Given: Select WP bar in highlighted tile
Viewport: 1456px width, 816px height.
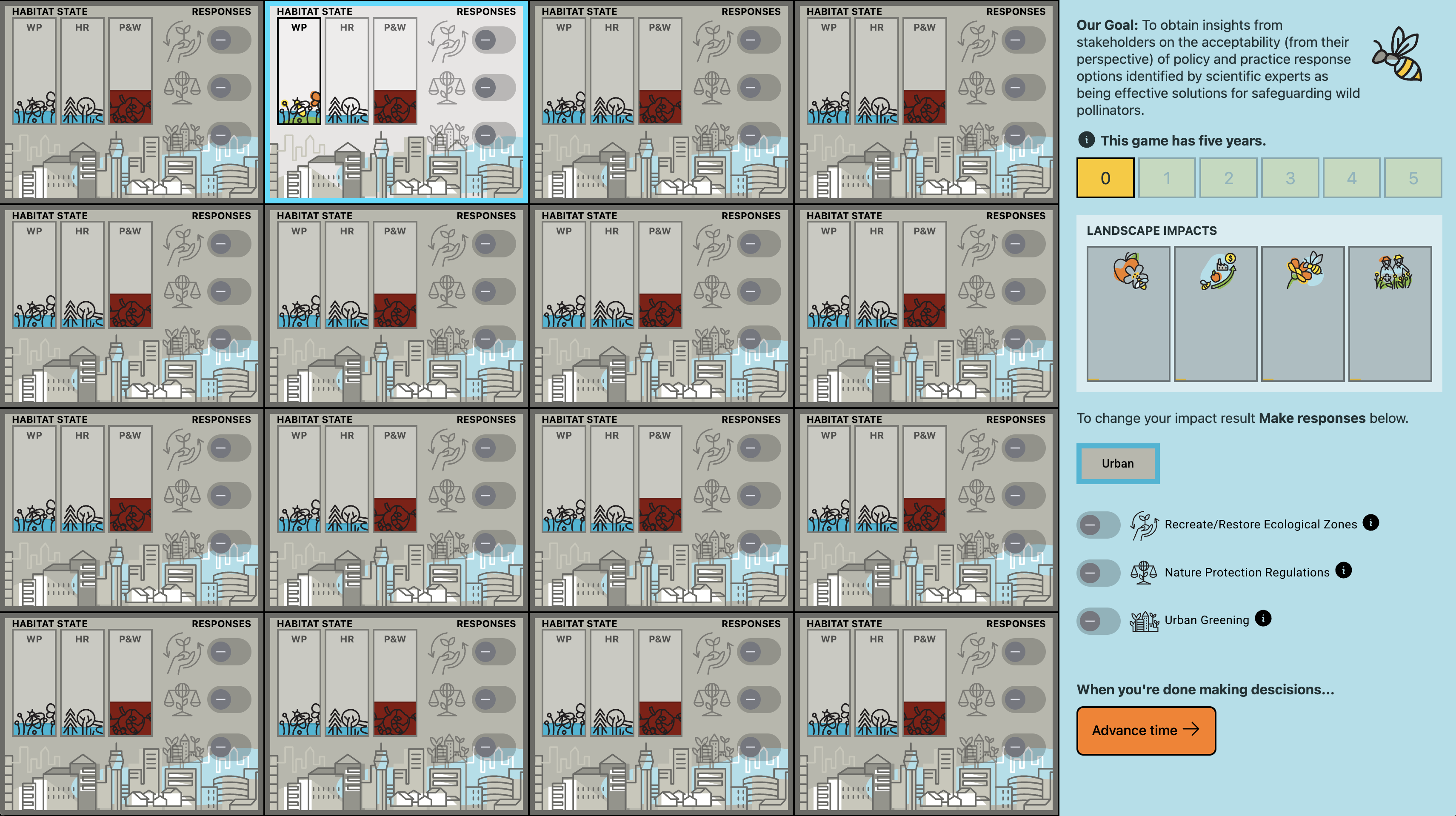Looking at the screenshot, I should pos(299,71).
